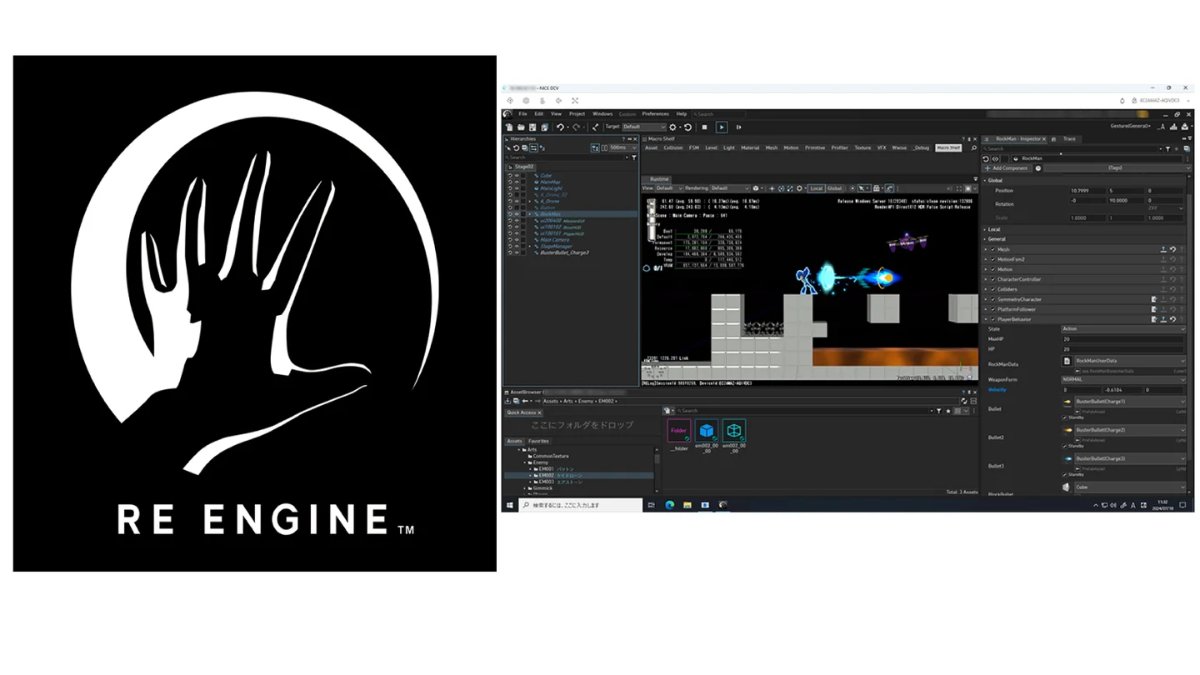Open the Rendering Default dropdown in Runtime panel
This screenshot has width=1200, height=675.
[x=730, y=188]
